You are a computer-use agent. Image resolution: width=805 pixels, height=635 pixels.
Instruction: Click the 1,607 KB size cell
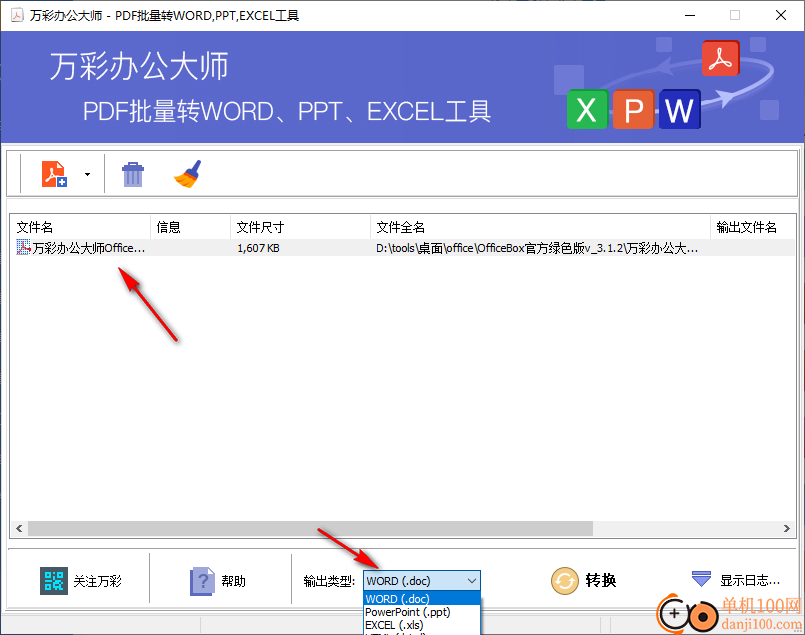(x=258, y=248)
